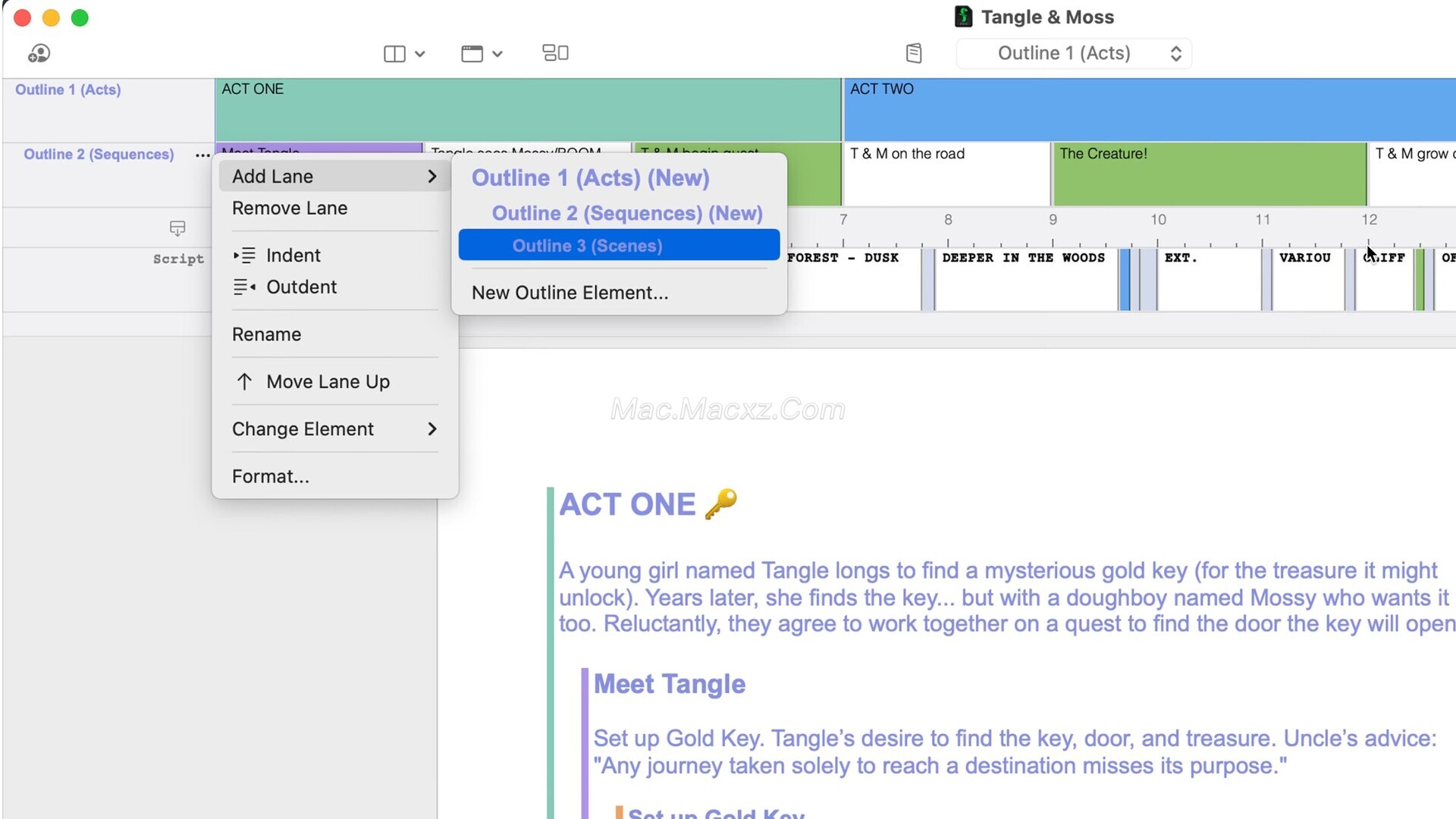Open the Format... menu option
Image resolution: width=1456 pixels, height=819 pixels.
[x=271, y=477]
